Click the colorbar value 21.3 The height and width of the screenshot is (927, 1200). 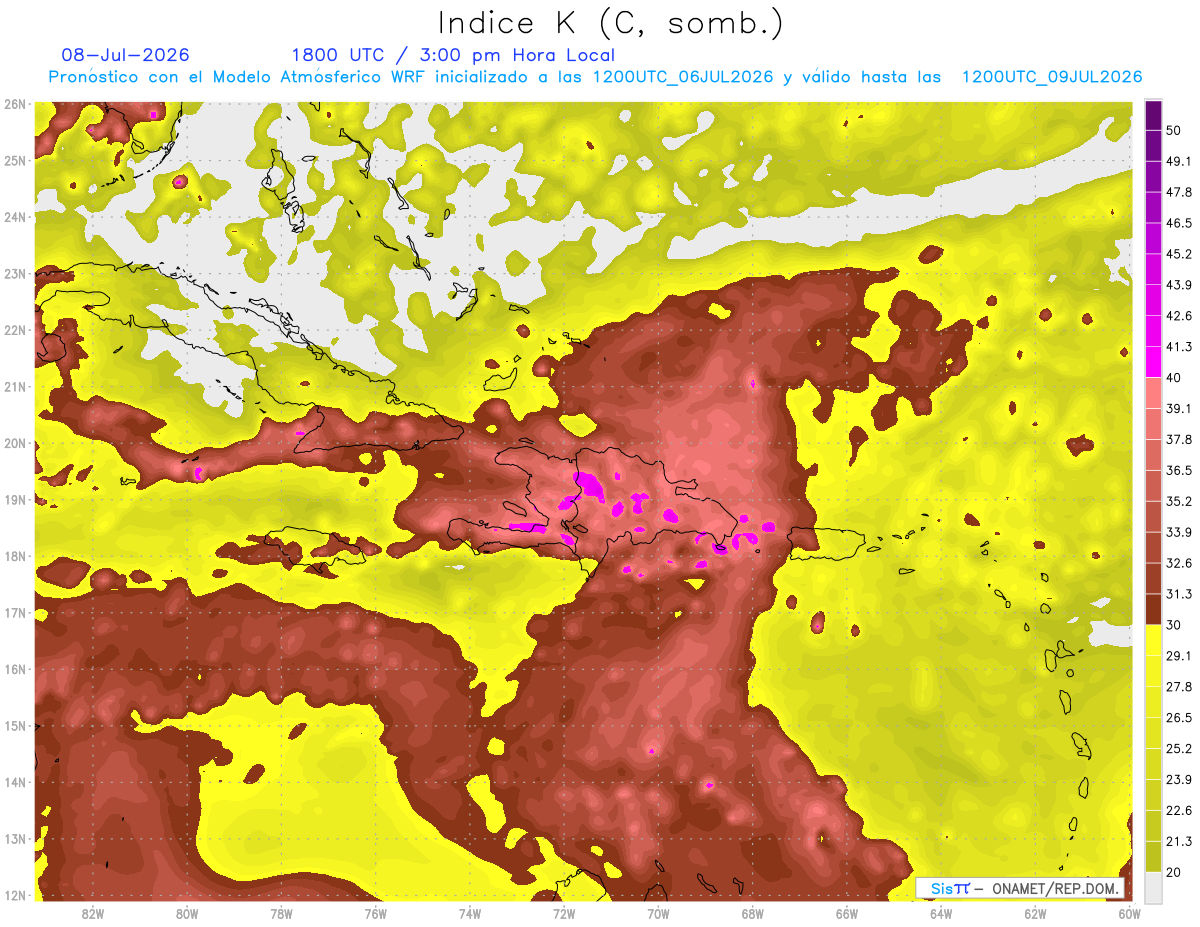(x=1180, y=841)
